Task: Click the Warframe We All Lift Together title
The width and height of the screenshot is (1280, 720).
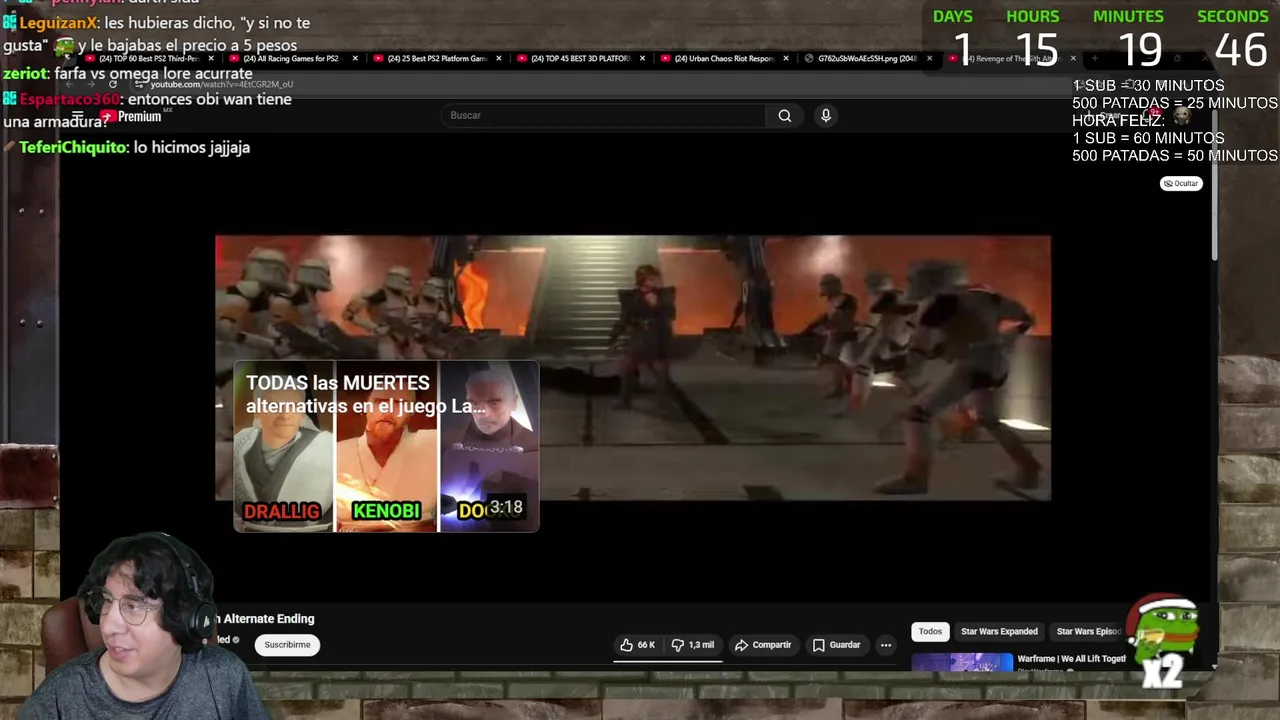Action: click(1071, 659)
